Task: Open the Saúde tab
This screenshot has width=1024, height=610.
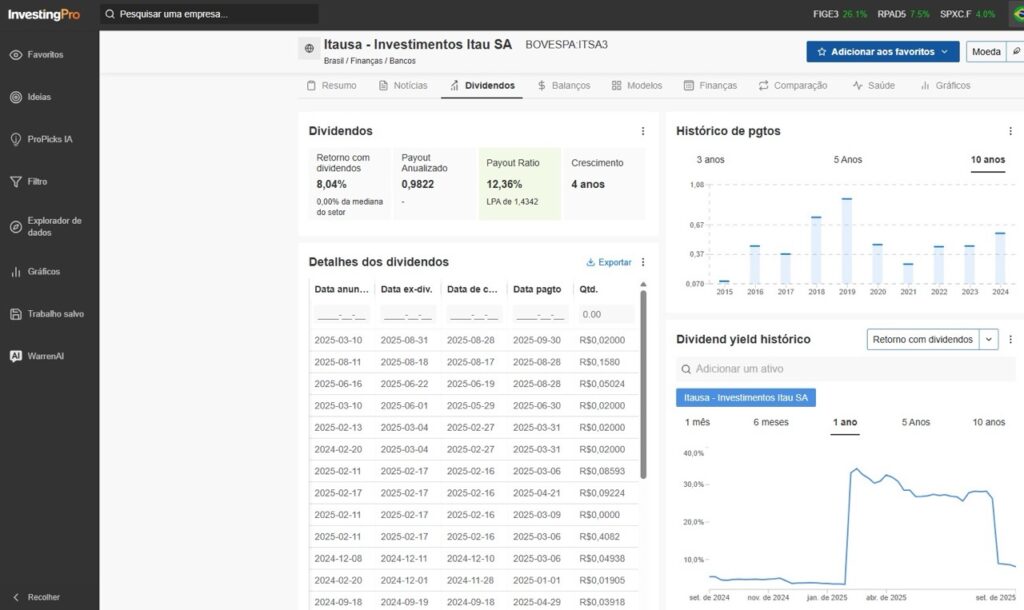Action: (x=873, y=86)
